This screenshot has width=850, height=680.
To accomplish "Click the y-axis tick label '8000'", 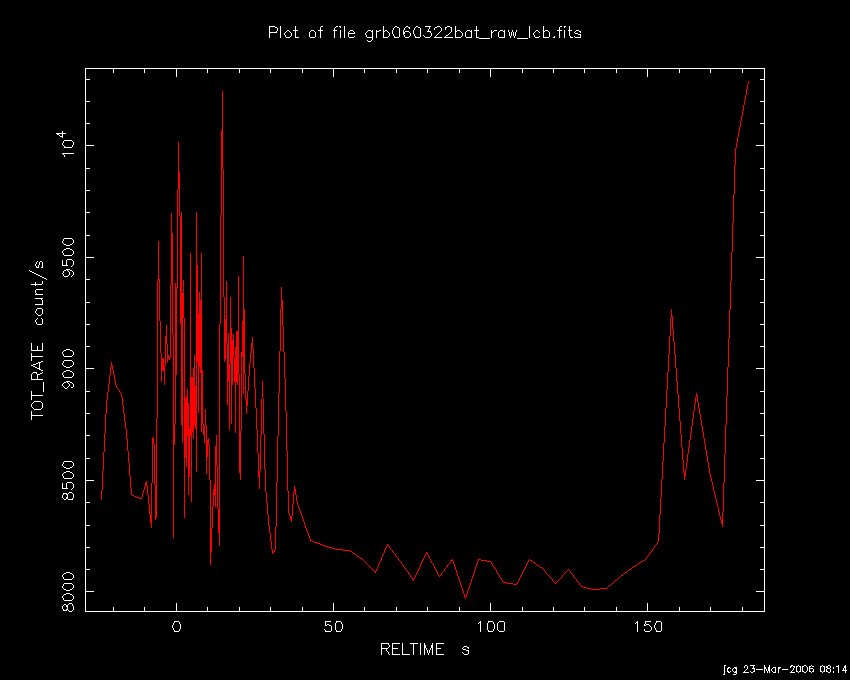I will [68, 592].
